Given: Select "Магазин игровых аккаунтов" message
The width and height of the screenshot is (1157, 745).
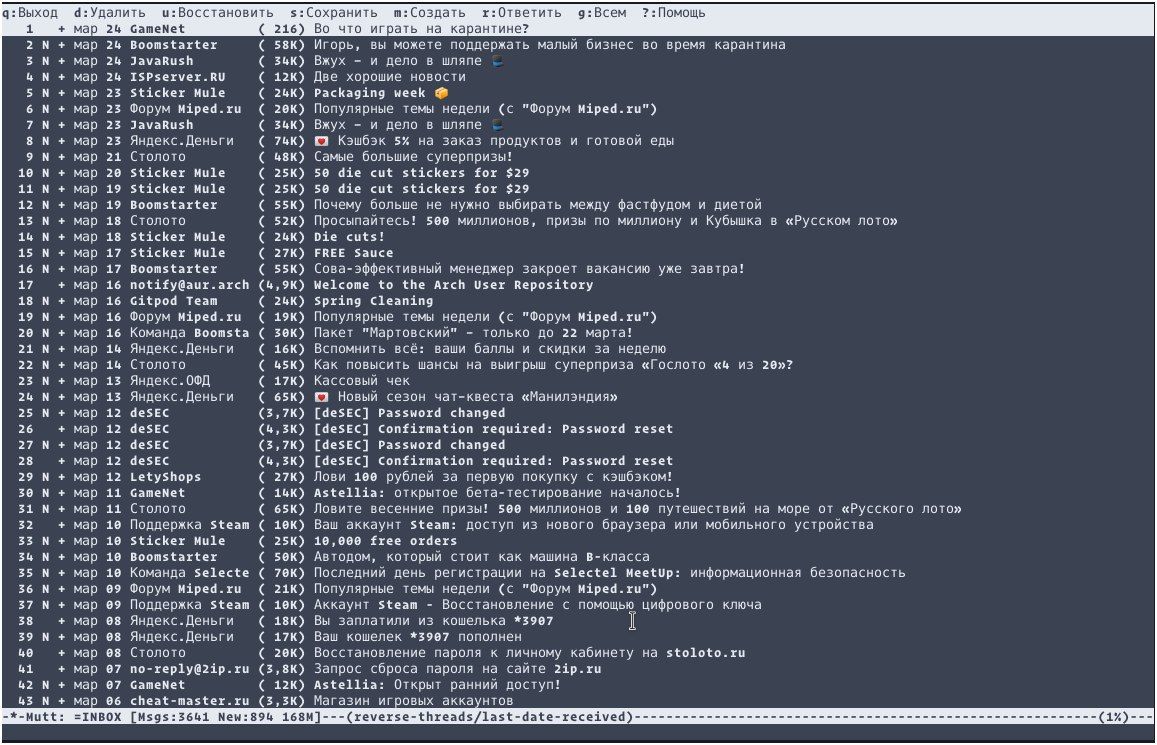Looking at the screenshot, I should (578, 701).
